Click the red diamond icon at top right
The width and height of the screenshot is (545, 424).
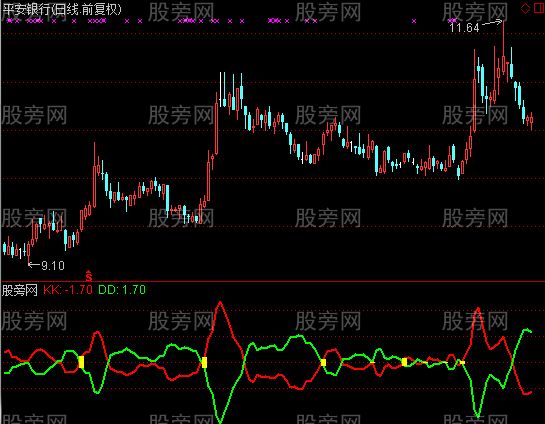pos(525,8)
